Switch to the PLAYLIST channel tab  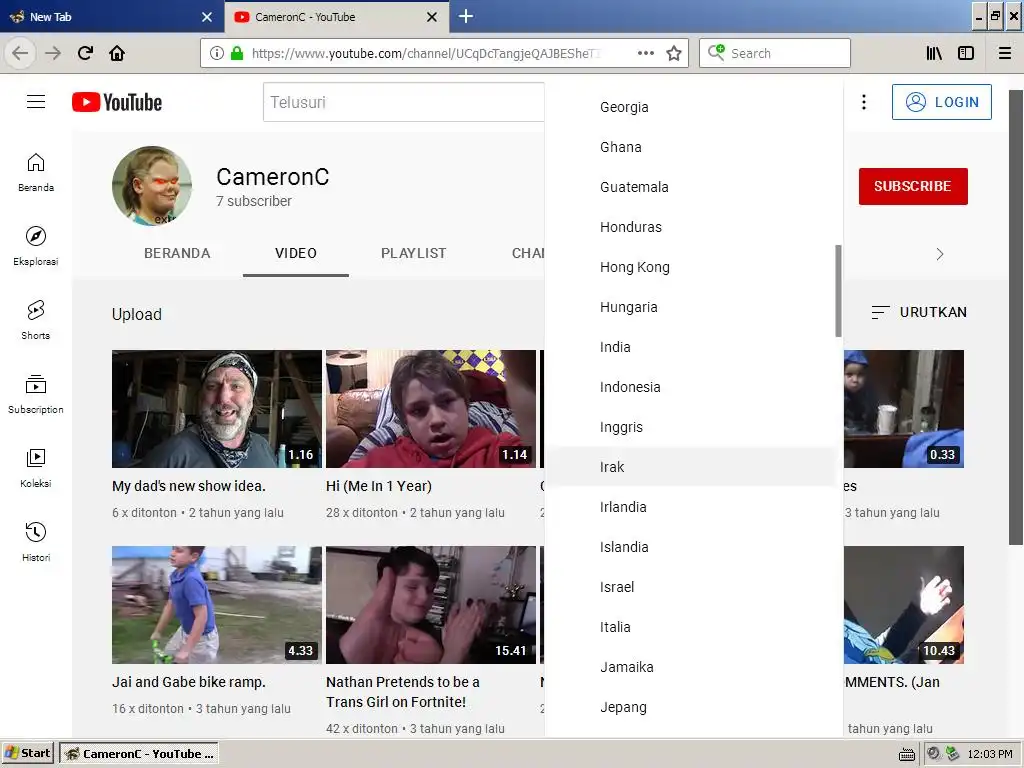tap(413, 253)
